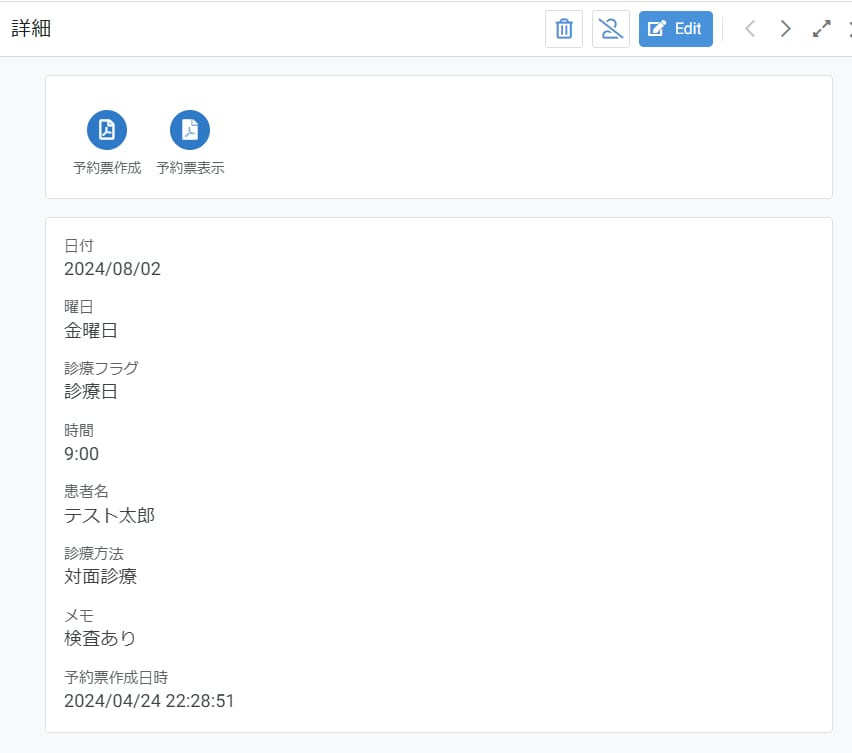Expand detail view to full screen
This screenshot has width=852, height=753.
(822, 29)
